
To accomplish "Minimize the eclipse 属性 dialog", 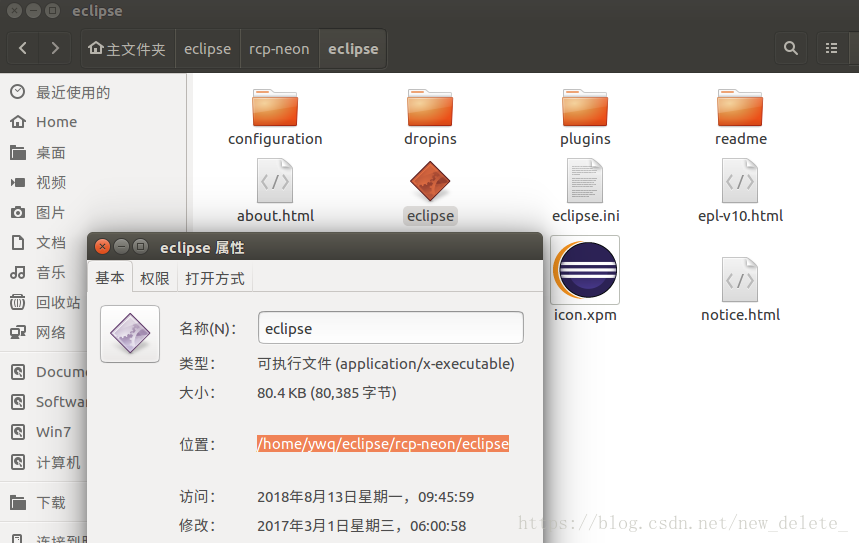I will point(122,247).
